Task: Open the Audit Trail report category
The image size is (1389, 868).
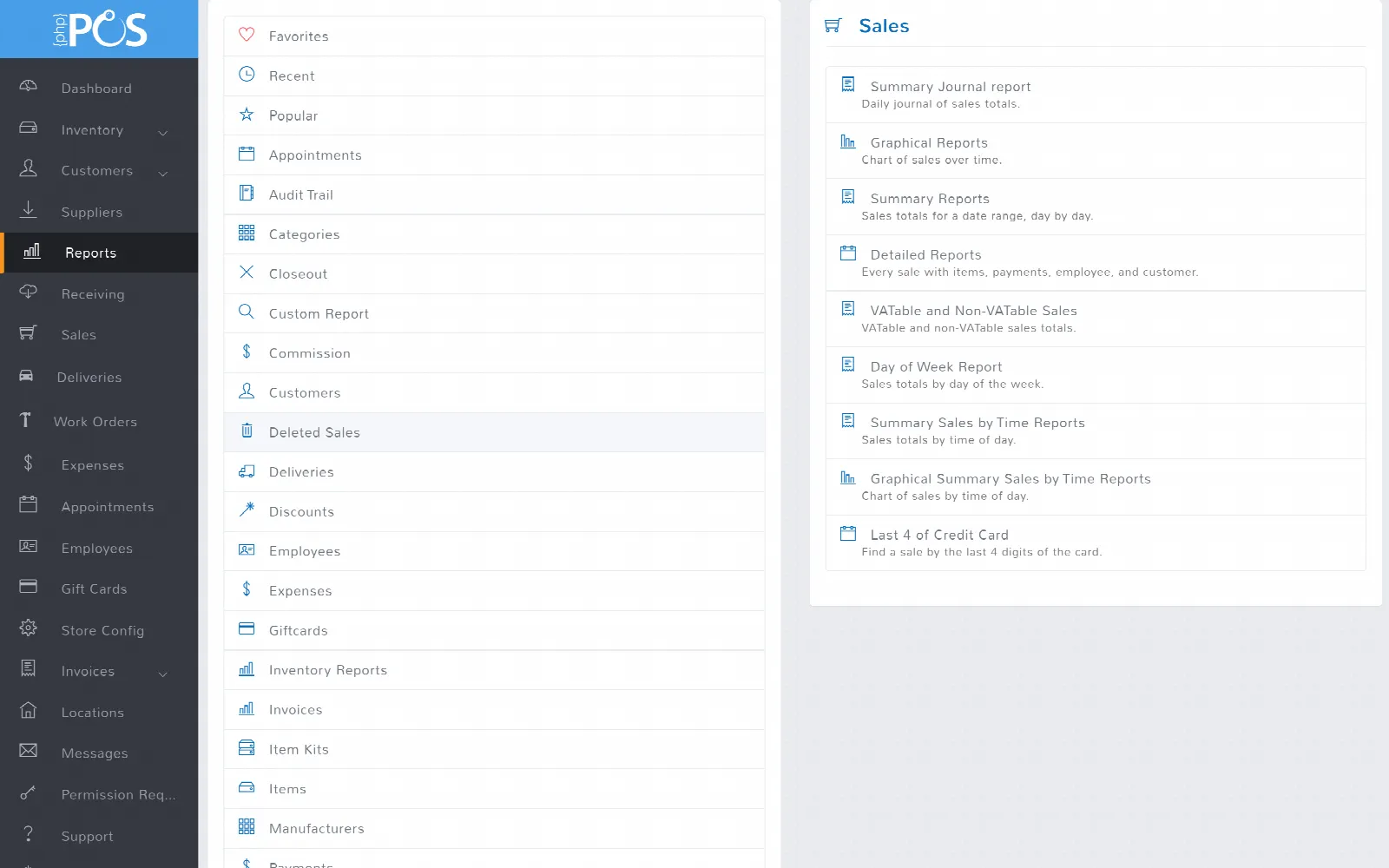Action: [x=494, y=194]
